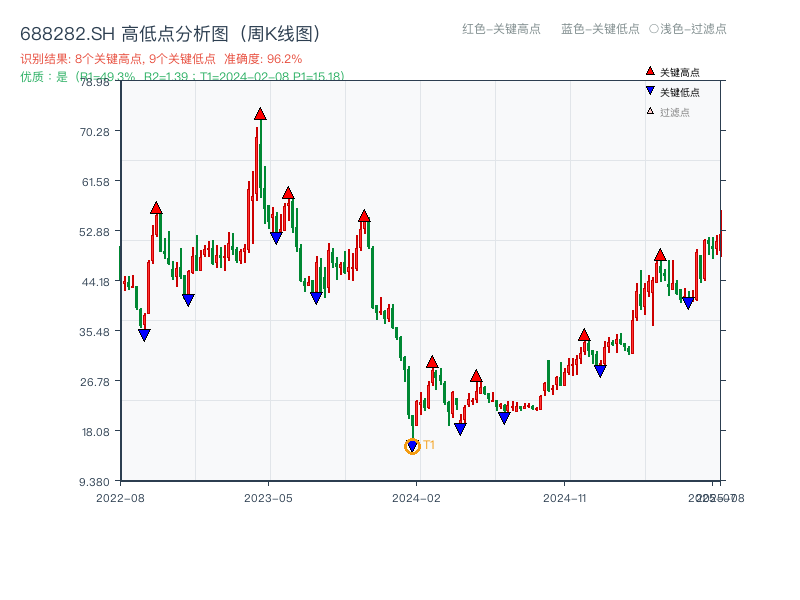
Task: Select the first red triangle right of T1
Action: (x=432, y=362)
